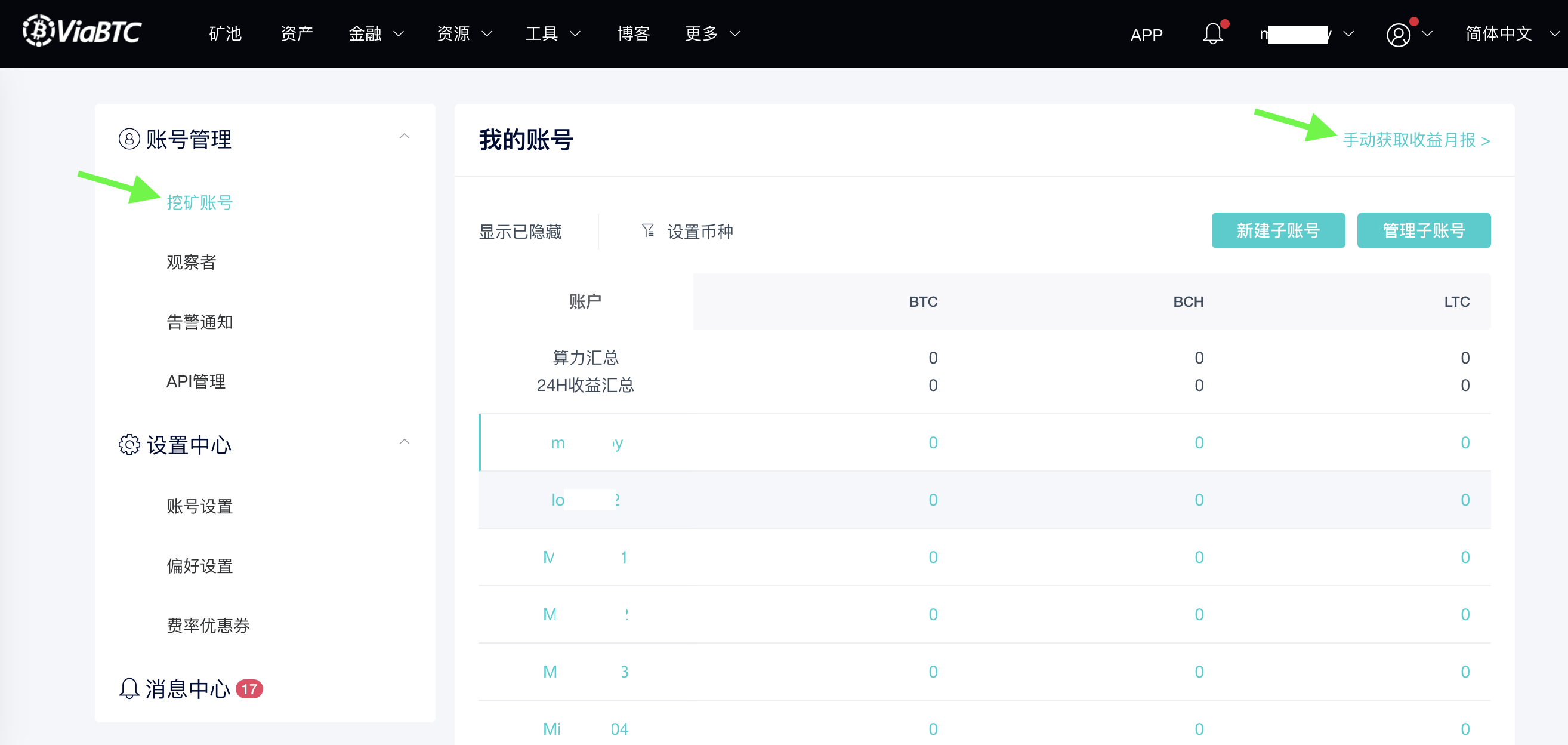Open the user profile avatar icon

[1398, 35]
